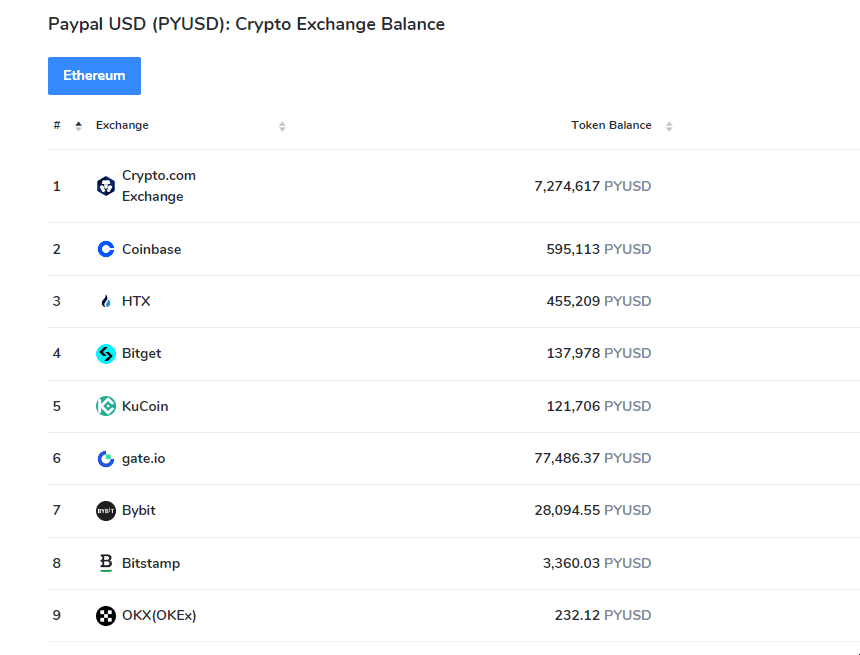This screenshot has width=860, height=655.
Task: Click the gate.io logo icon
Action: [x=106, y=459]
